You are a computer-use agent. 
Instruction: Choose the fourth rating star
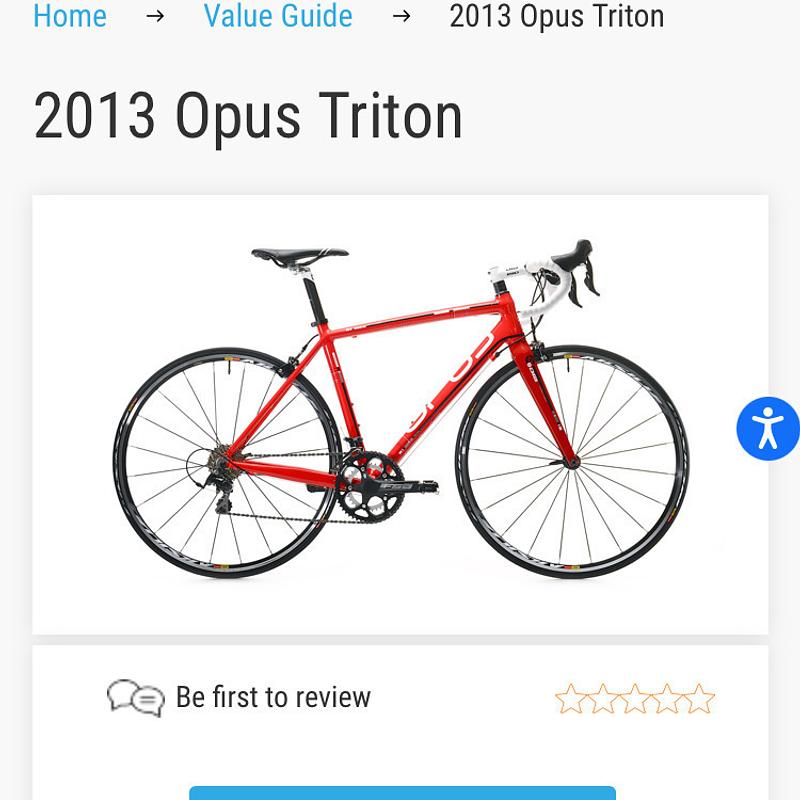(667, 699)
